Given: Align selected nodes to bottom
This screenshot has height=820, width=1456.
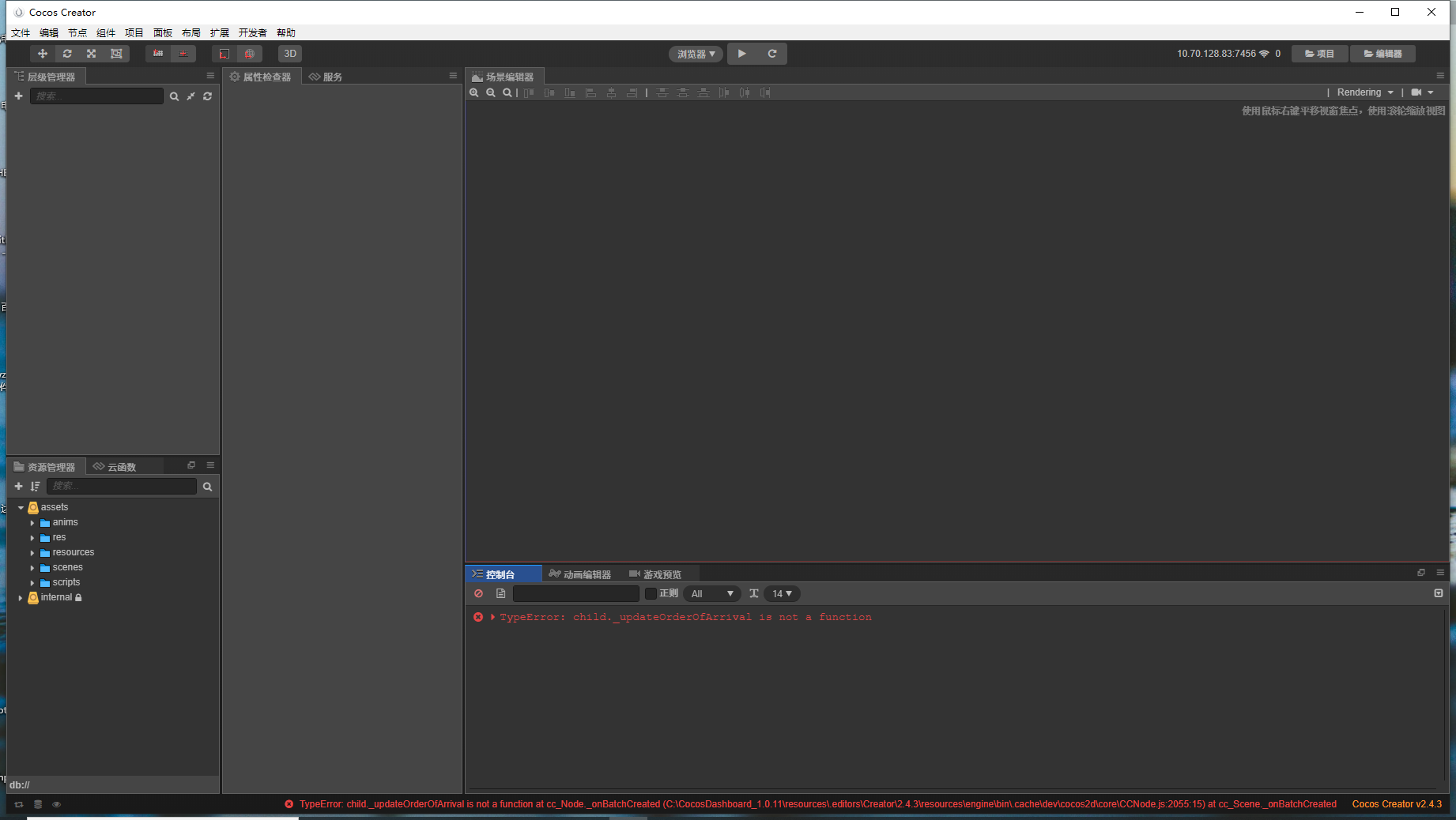Looking at the screenshot, I should 570,92.
